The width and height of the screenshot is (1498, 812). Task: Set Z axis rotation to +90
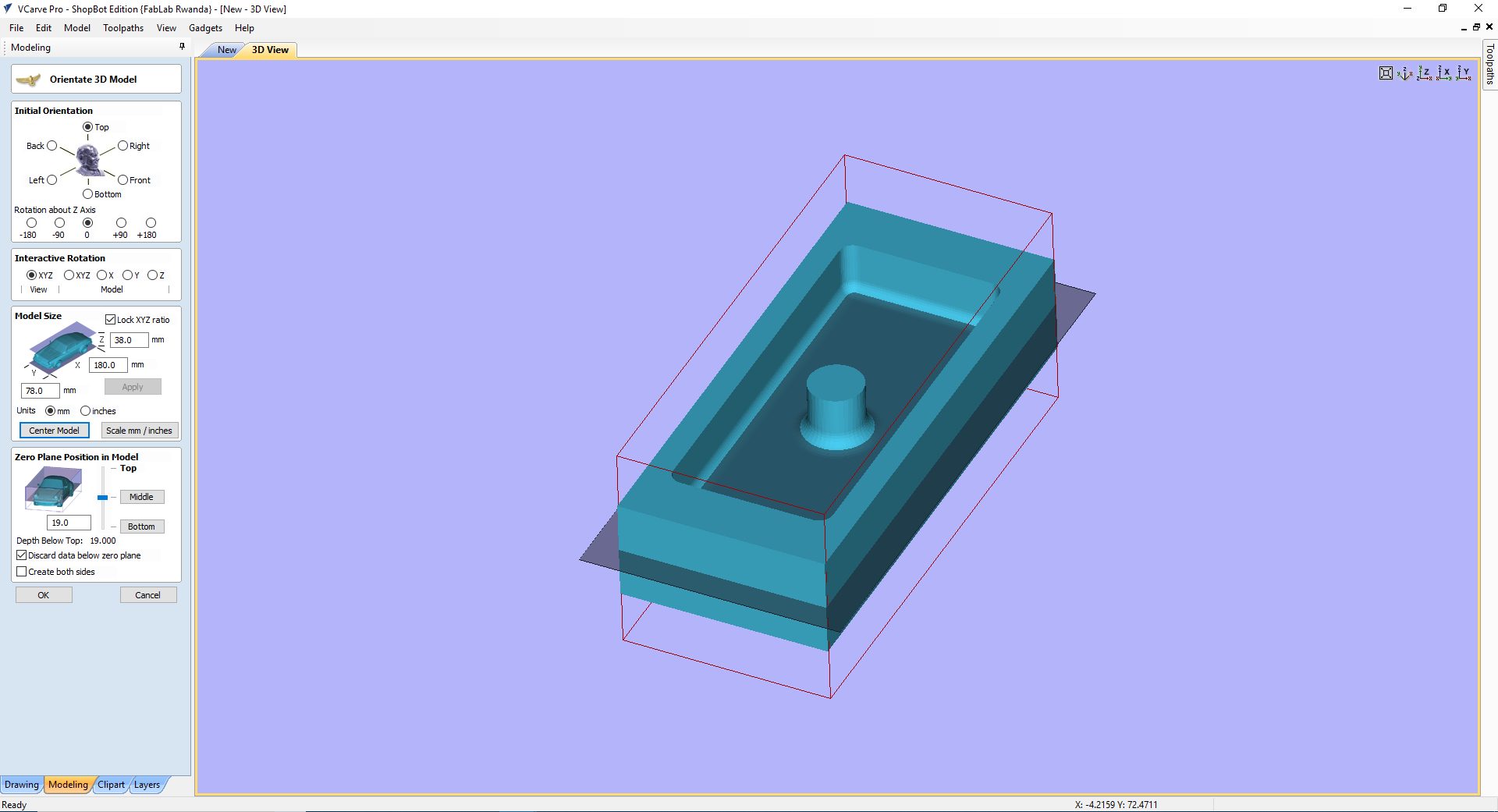pyautogui.click(x=121, y=223)
